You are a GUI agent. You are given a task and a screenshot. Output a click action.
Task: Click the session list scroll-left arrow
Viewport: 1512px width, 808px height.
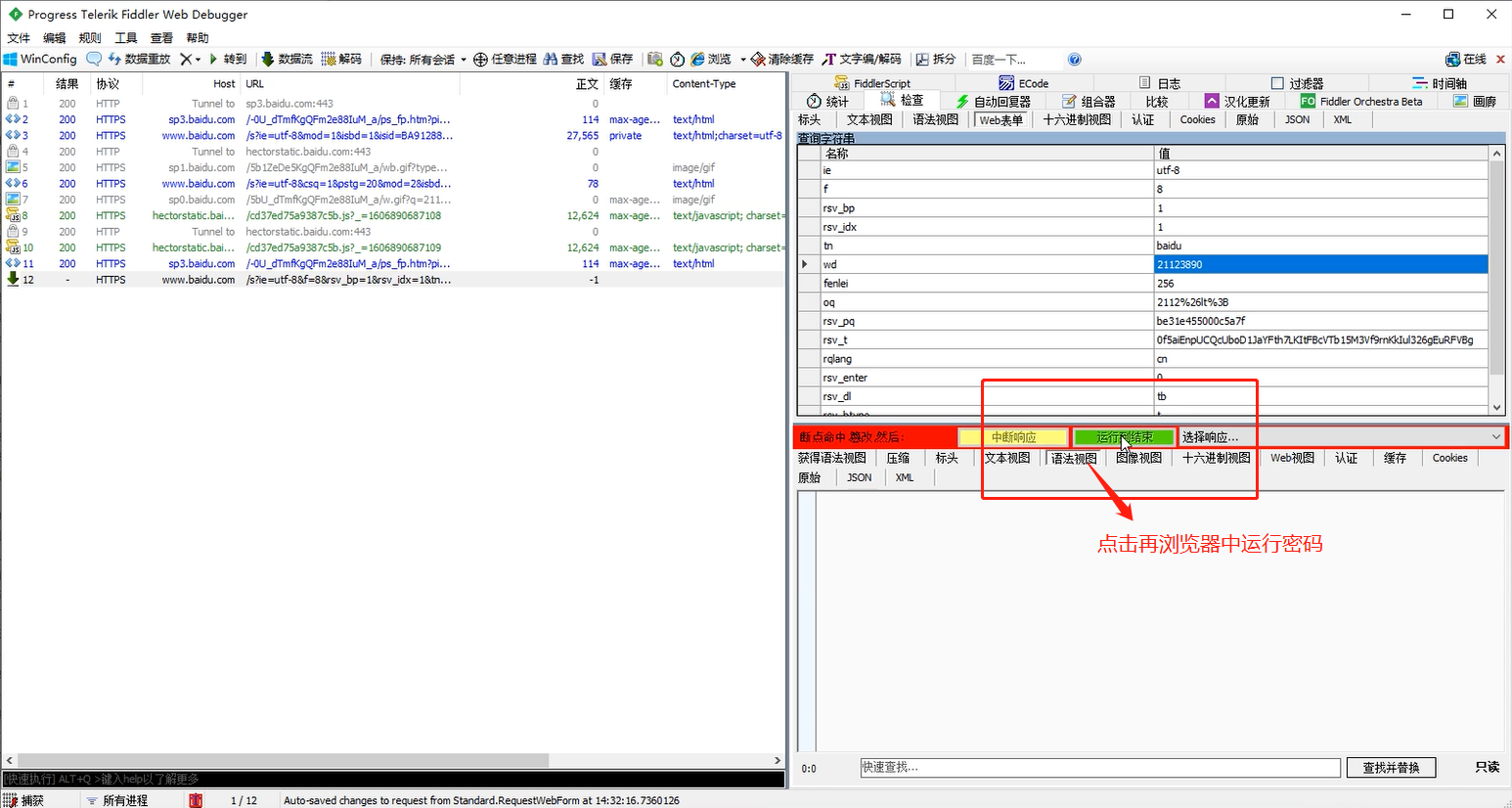point(9,760)
